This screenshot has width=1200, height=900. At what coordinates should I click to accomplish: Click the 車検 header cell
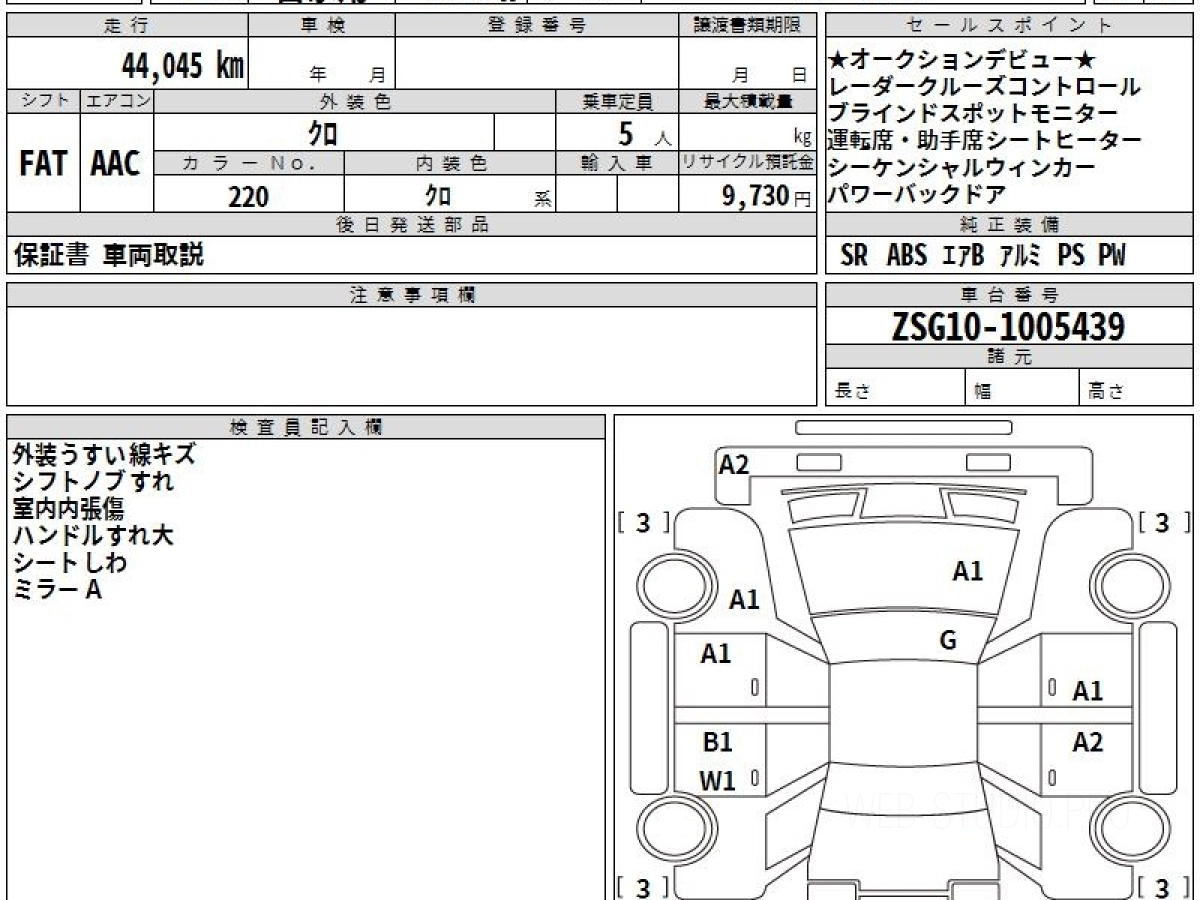pos(321,26)
